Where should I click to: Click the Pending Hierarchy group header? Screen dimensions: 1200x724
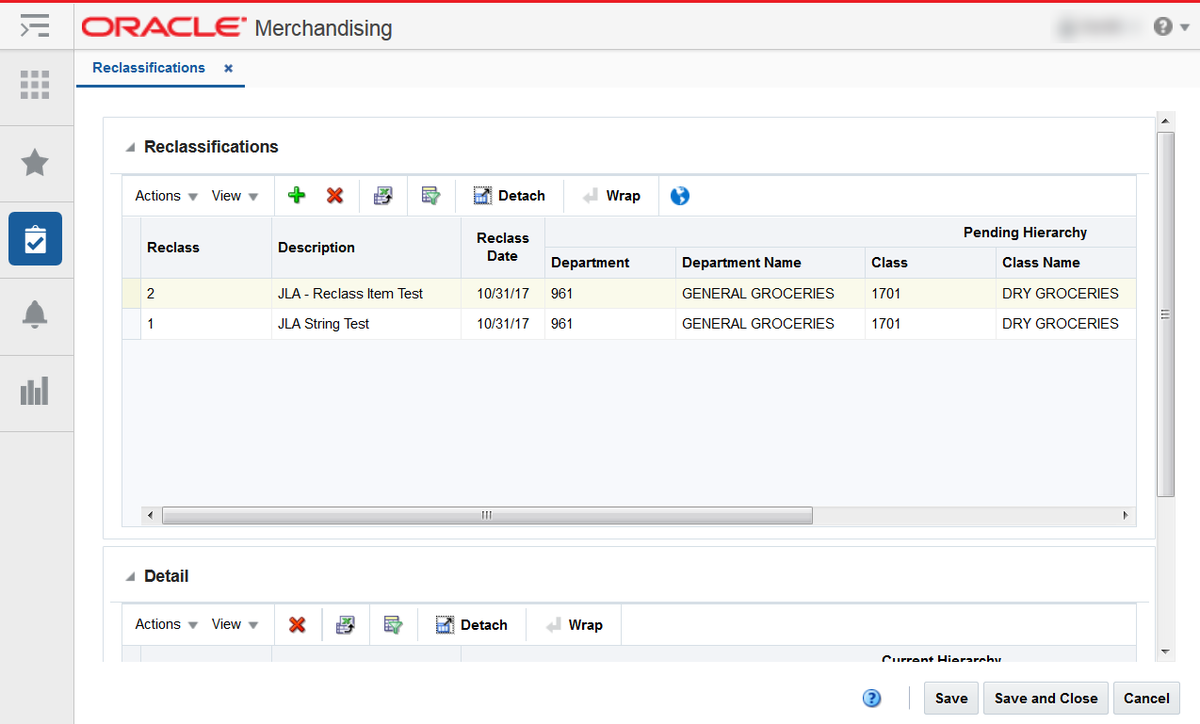[1025, 232]
